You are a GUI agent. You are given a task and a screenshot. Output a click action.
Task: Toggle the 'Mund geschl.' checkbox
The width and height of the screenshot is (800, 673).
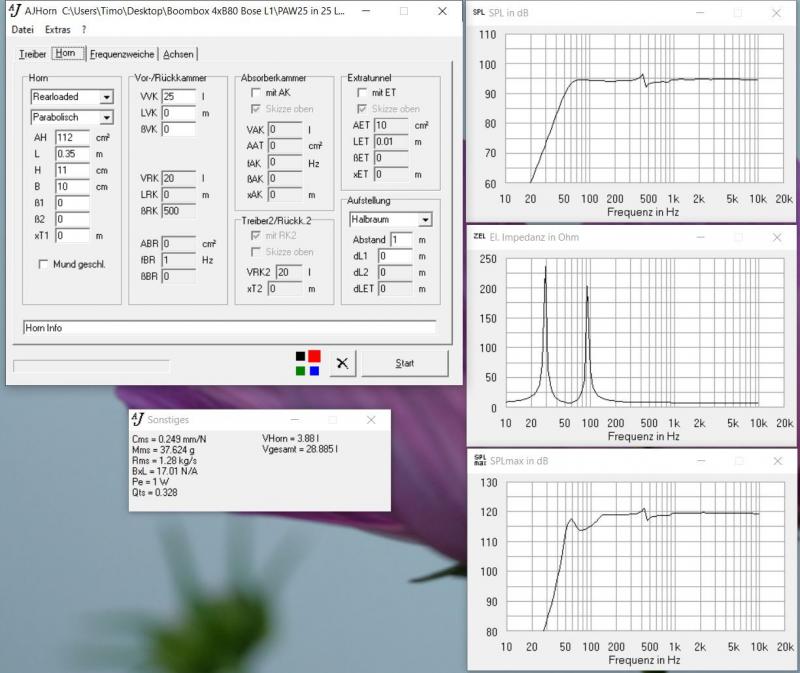43,265
